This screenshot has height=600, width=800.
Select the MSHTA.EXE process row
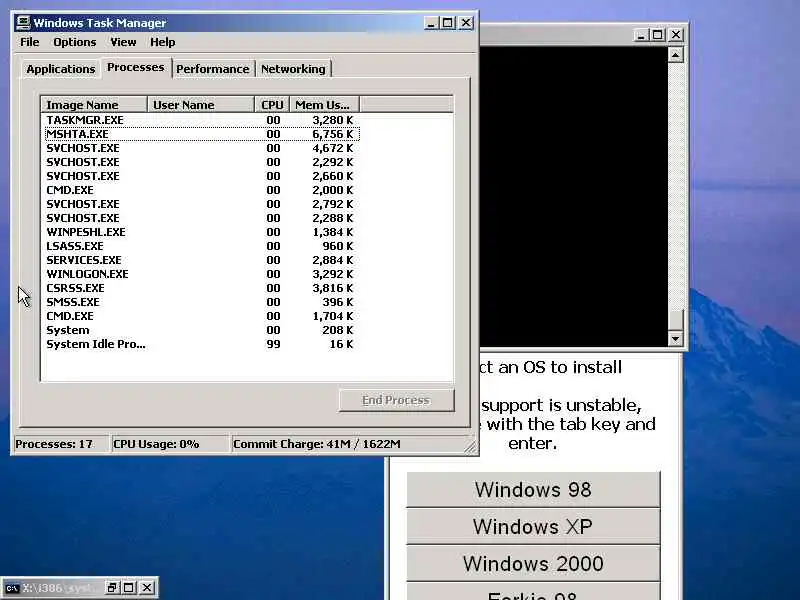202,134
